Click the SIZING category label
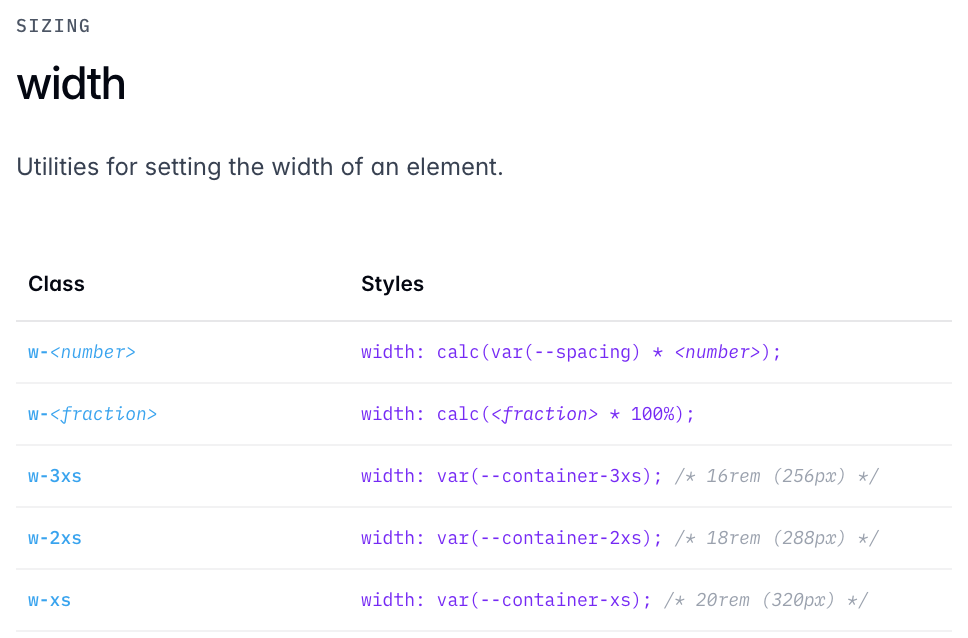 [53, 26]
